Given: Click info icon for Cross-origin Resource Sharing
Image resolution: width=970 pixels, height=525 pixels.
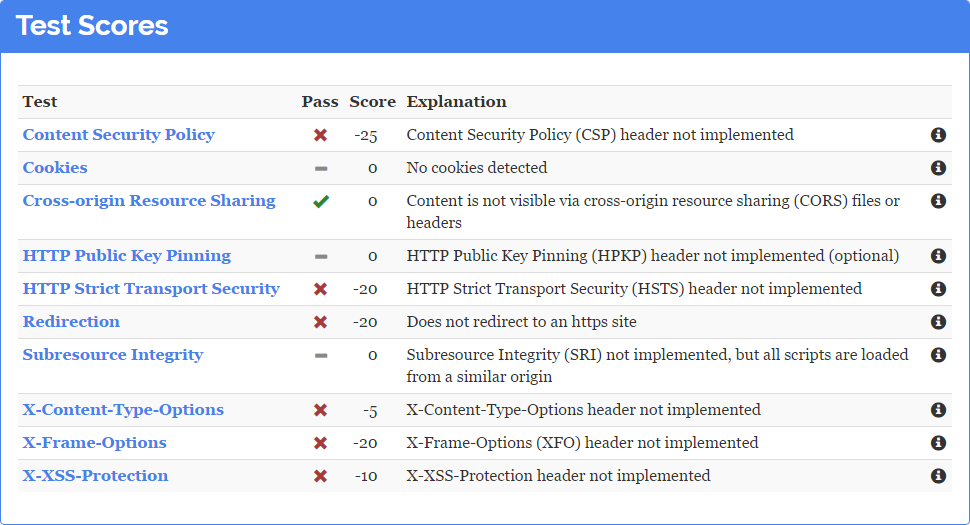Looking at the screenshot, I should pos(938,201).
